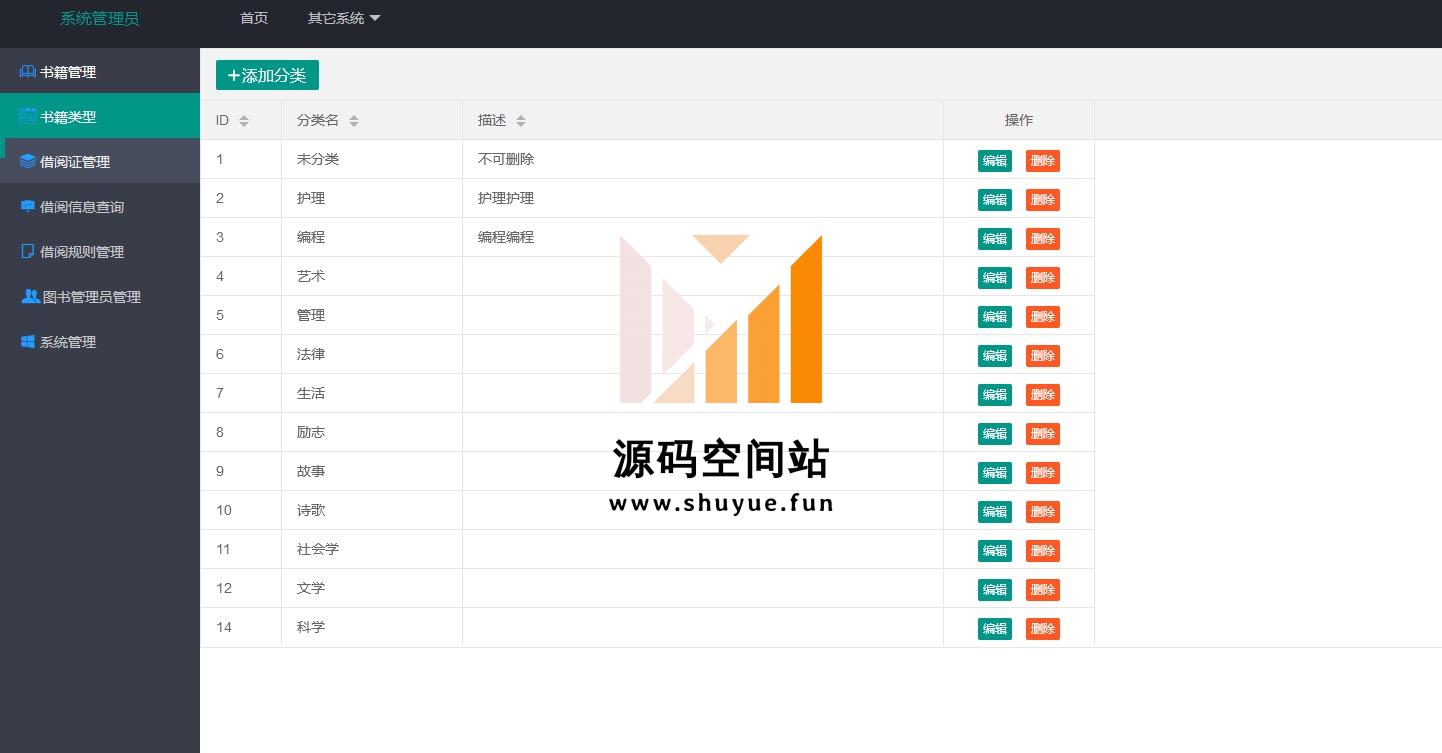Click the 未分类 category name cell
This screenshot has height=753, width=1442.
(372, 159)
